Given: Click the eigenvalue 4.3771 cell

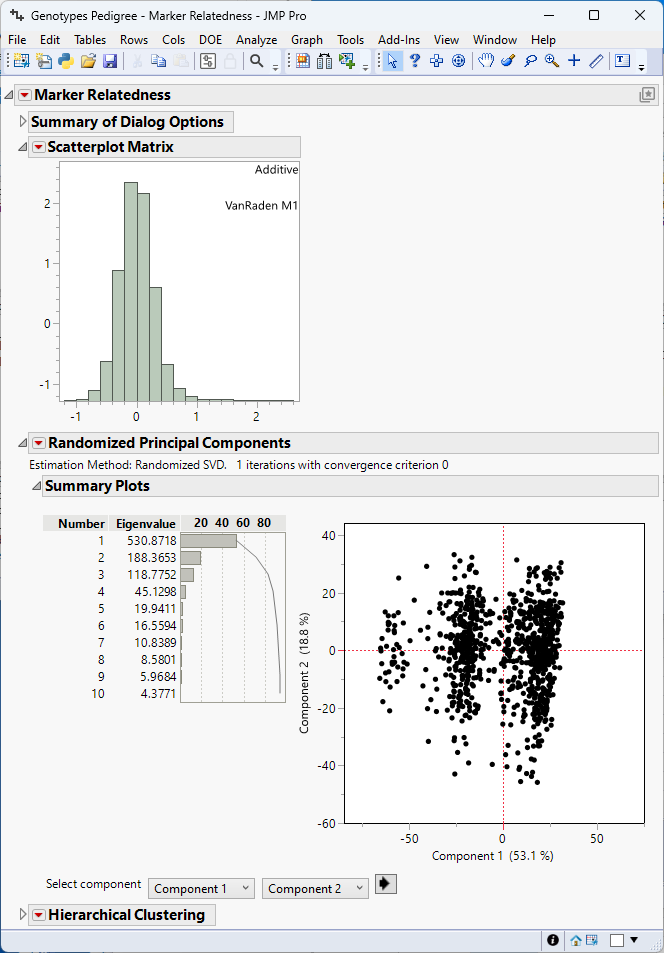Looking at the screenshot, I should (158, 694).
